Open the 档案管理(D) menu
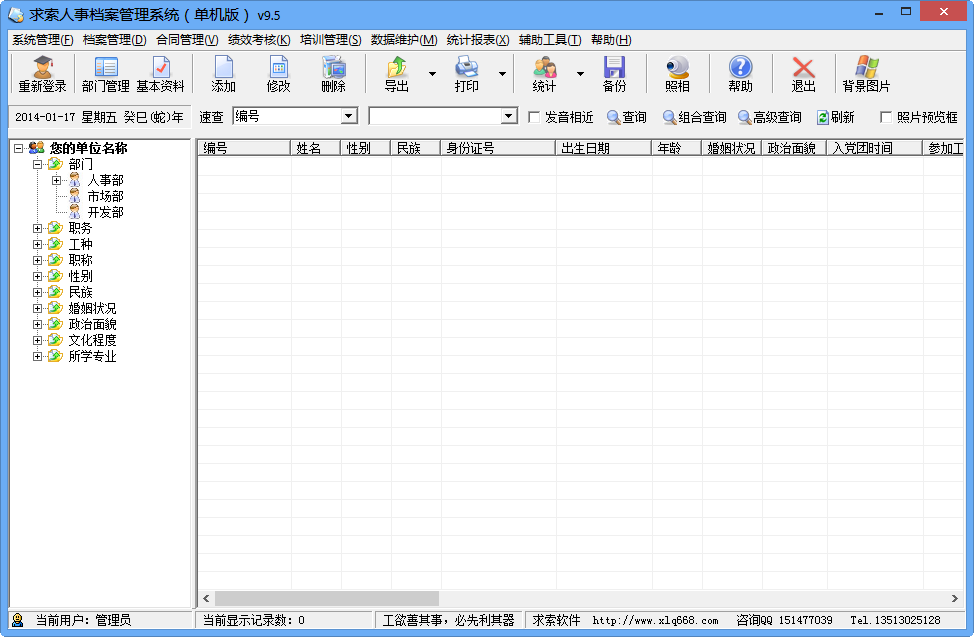 coord(114,40)
